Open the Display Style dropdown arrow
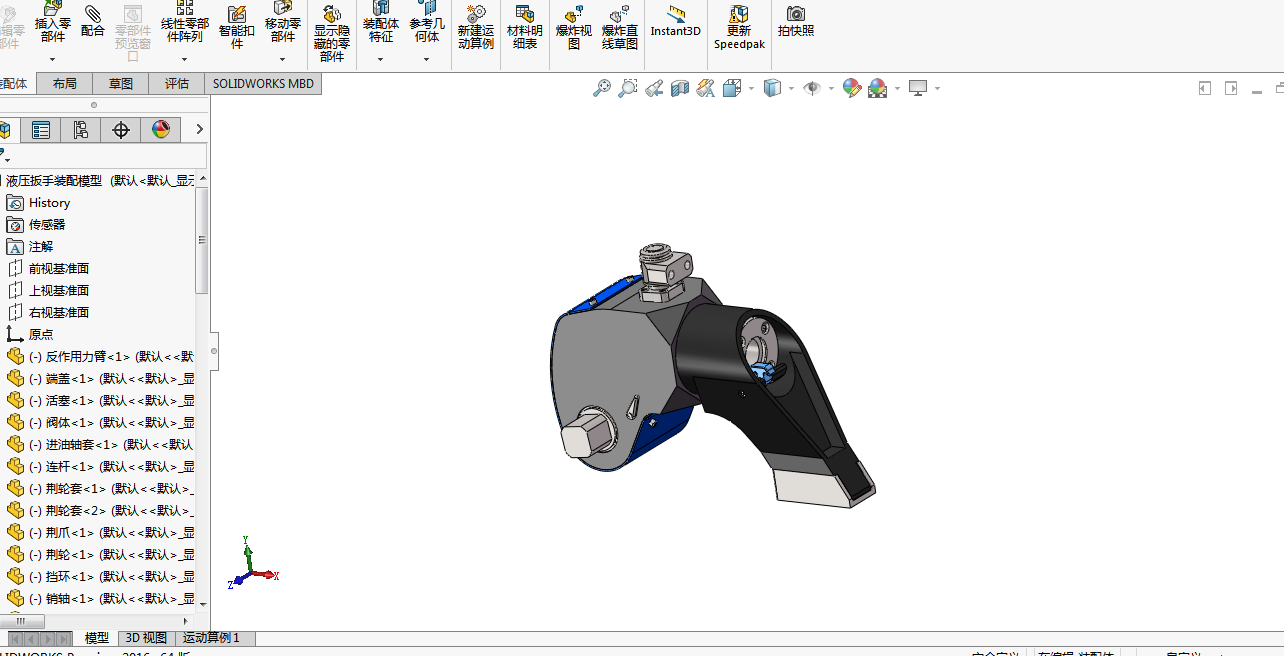1284x656 pixels. click(790, 89)
